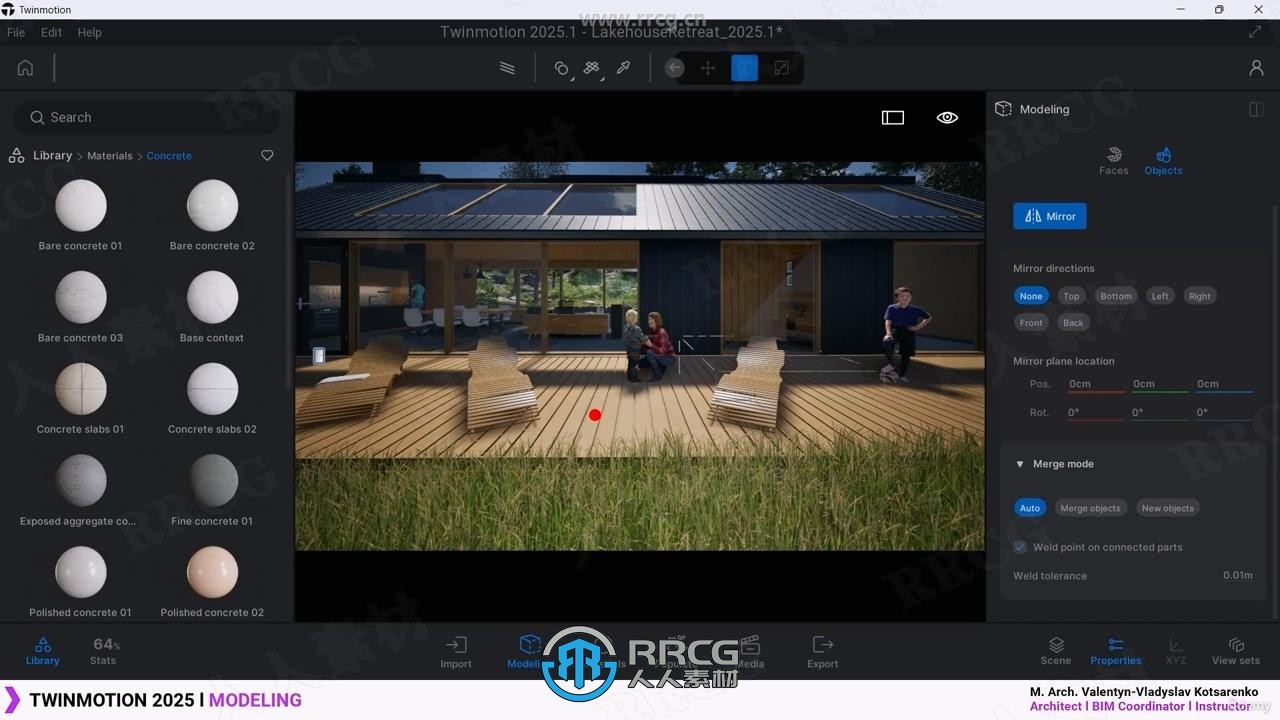Click the Library search field
This screenshot has height=720, width=1280.
pos(146,117)
